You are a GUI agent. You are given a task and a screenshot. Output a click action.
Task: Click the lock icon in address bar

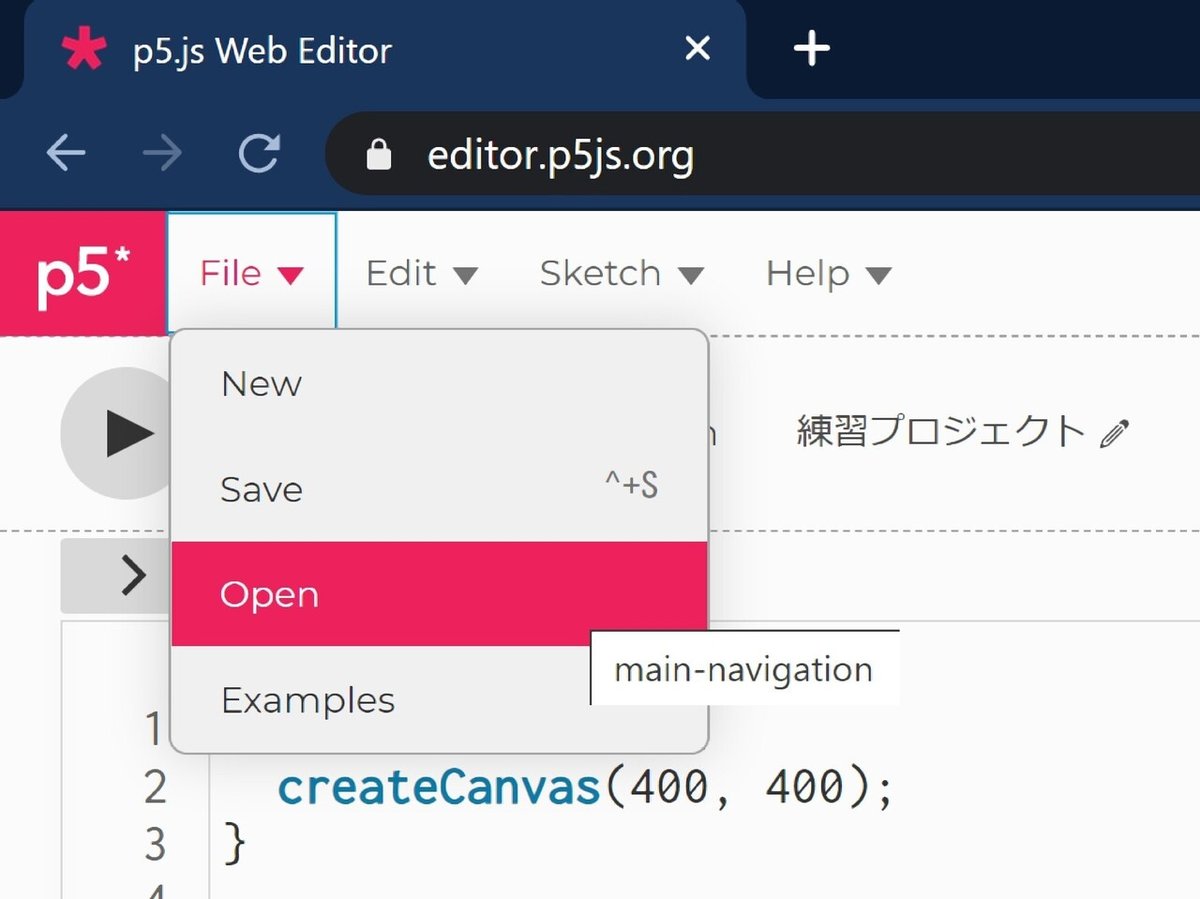click(x=379, y=155)
